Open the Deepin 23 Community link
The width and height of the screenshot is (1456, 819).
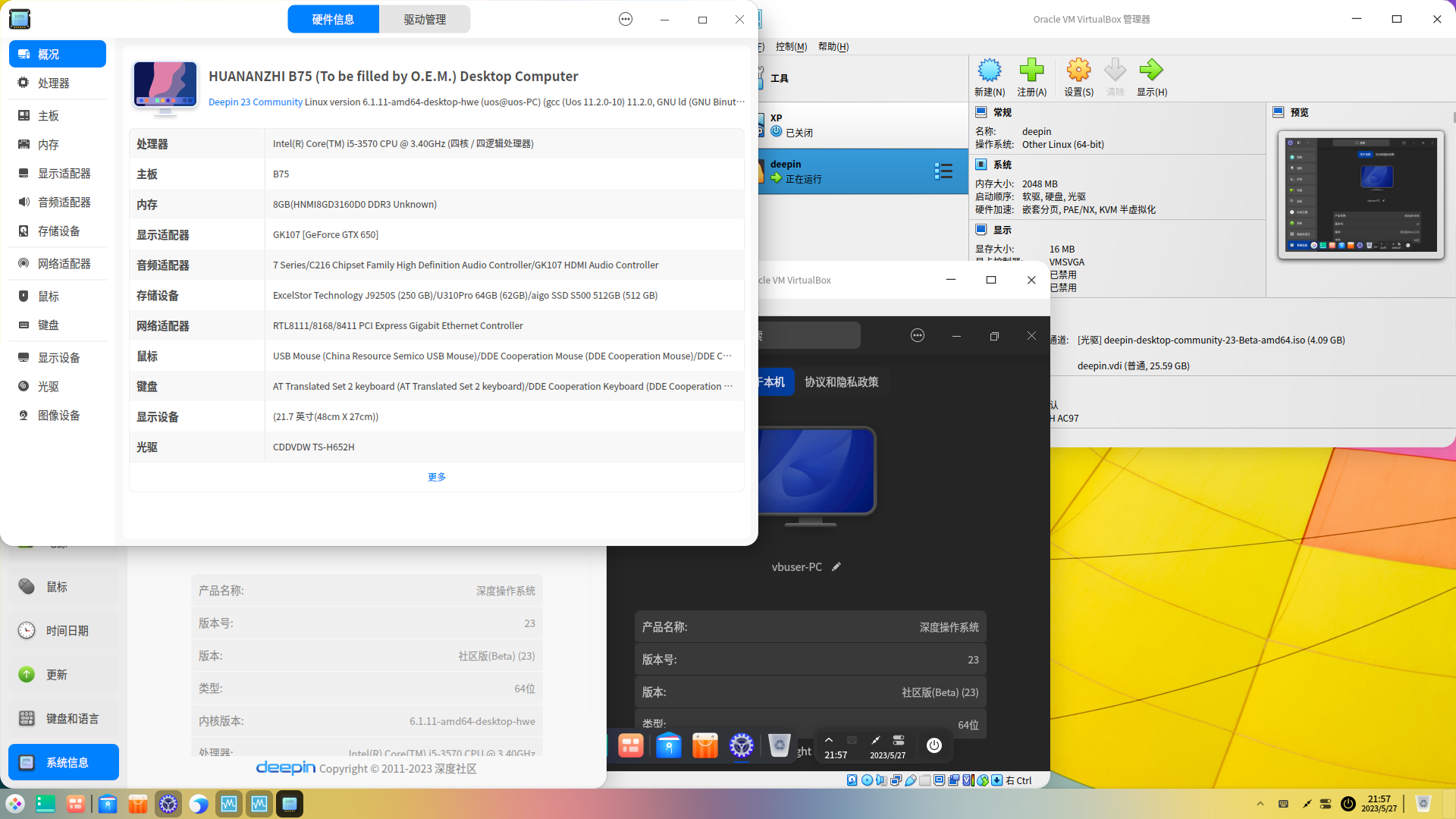[255, 102]
